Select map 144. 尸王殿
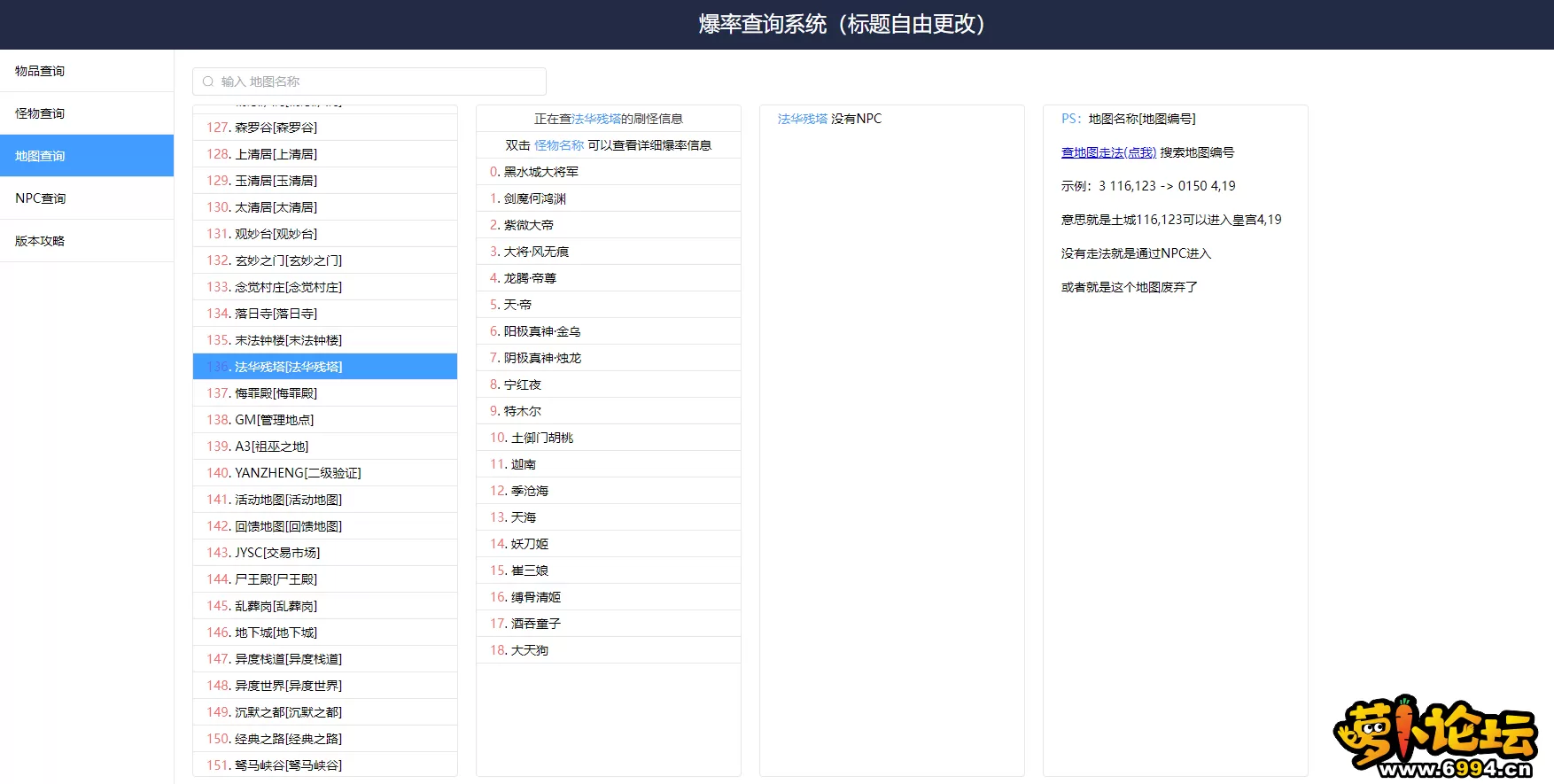Screen dimensions: 1554x784 point(325,579)
